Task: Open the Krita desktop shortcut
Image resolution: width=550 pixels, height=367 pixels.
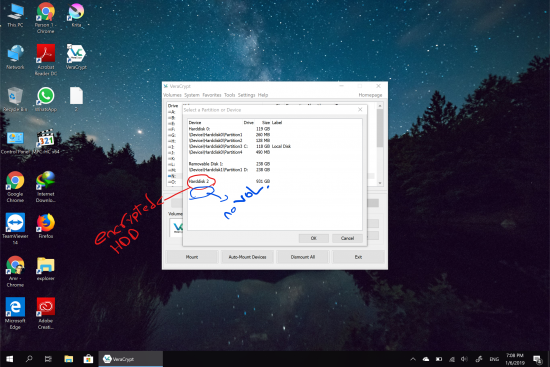Action: pos(76,15)
